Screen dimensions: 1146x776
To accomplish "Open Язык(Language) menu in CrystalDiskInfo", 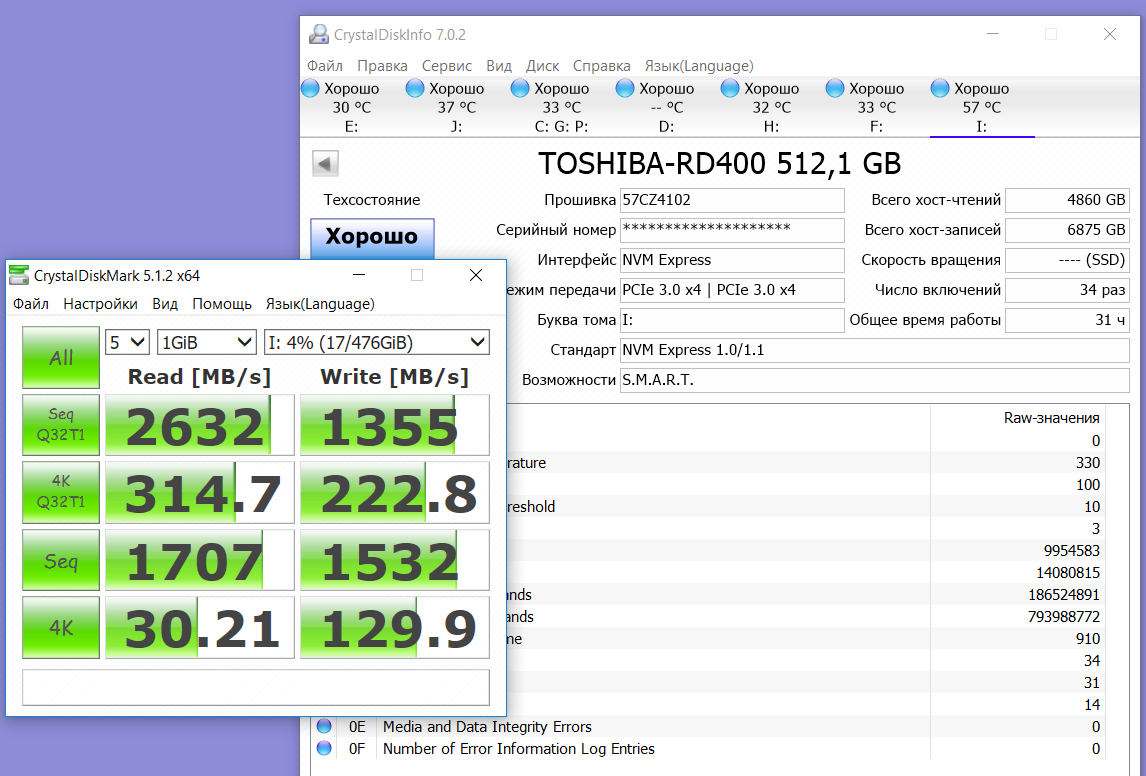I will point(699,66).
